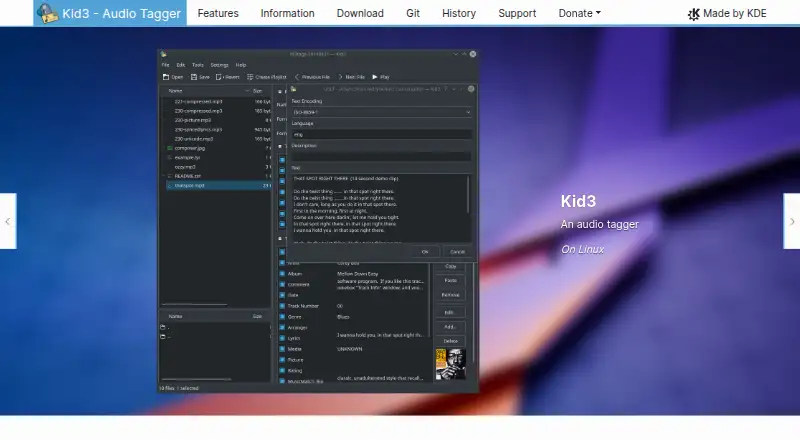Advance to next carousel slide arrow
This screenshot has height=440, width=800.
(792, 221)
